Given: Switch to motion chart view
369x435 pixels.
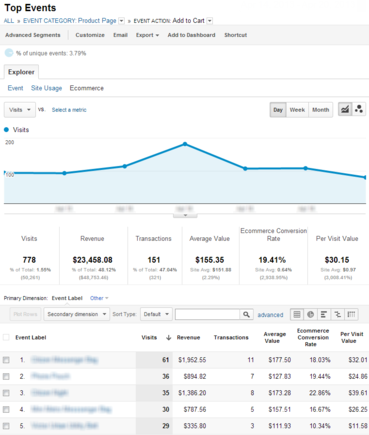Looking at the screenshot, I should (x=359, y=109).
